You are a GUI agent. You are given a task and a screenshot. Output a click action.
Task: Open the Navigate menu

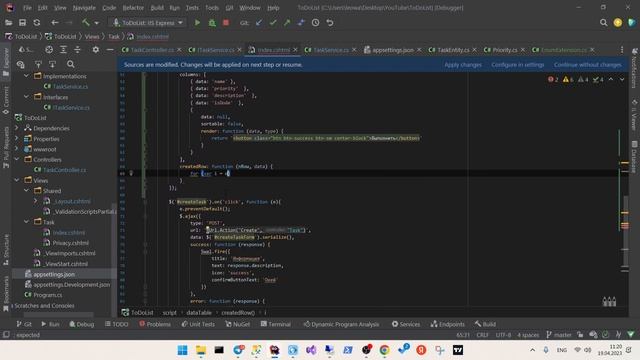[x=84, y=8]
